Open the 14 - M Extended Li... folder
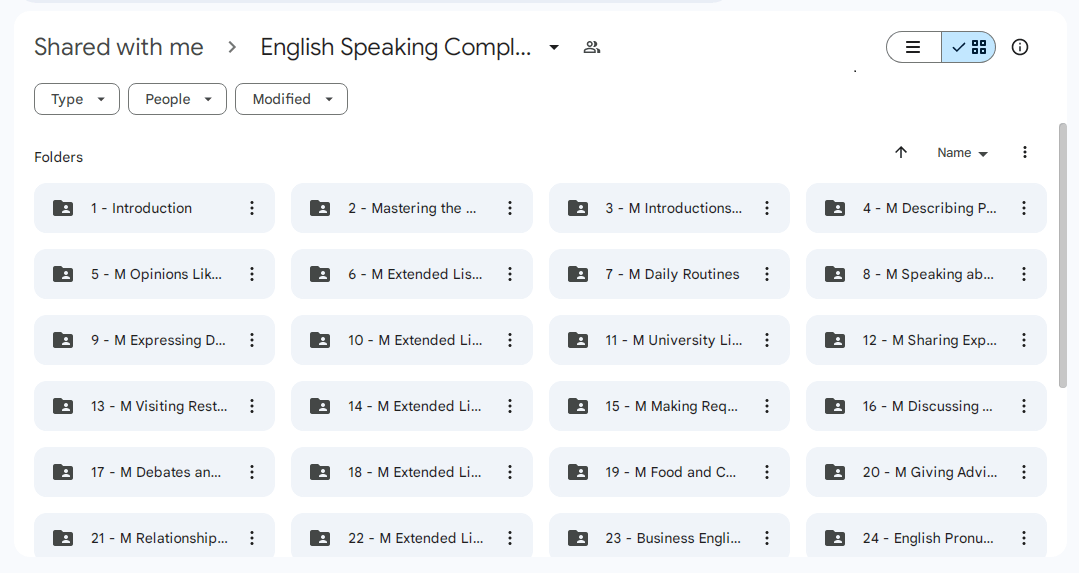 coord(412,406)
